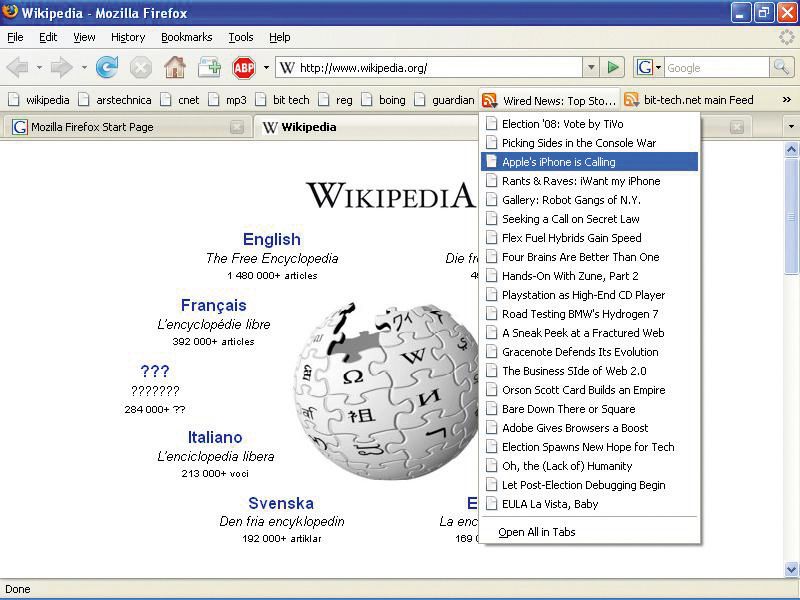Open the back history dropdown arrow
The height and width of the screenshot is (600, 800).
click(x=39, y=67)
